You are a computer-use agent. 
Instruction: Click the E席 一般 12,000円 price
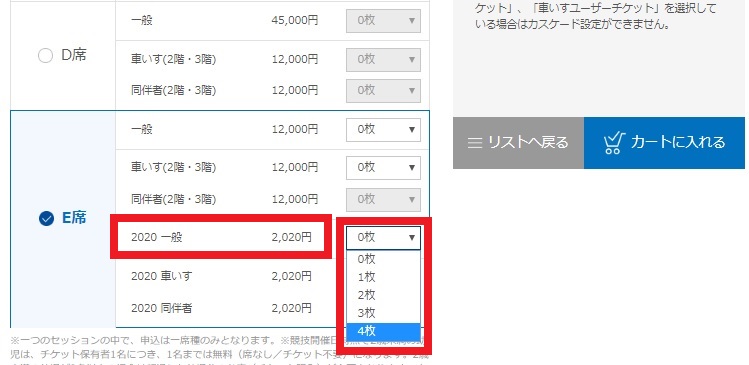click(295, 129)
